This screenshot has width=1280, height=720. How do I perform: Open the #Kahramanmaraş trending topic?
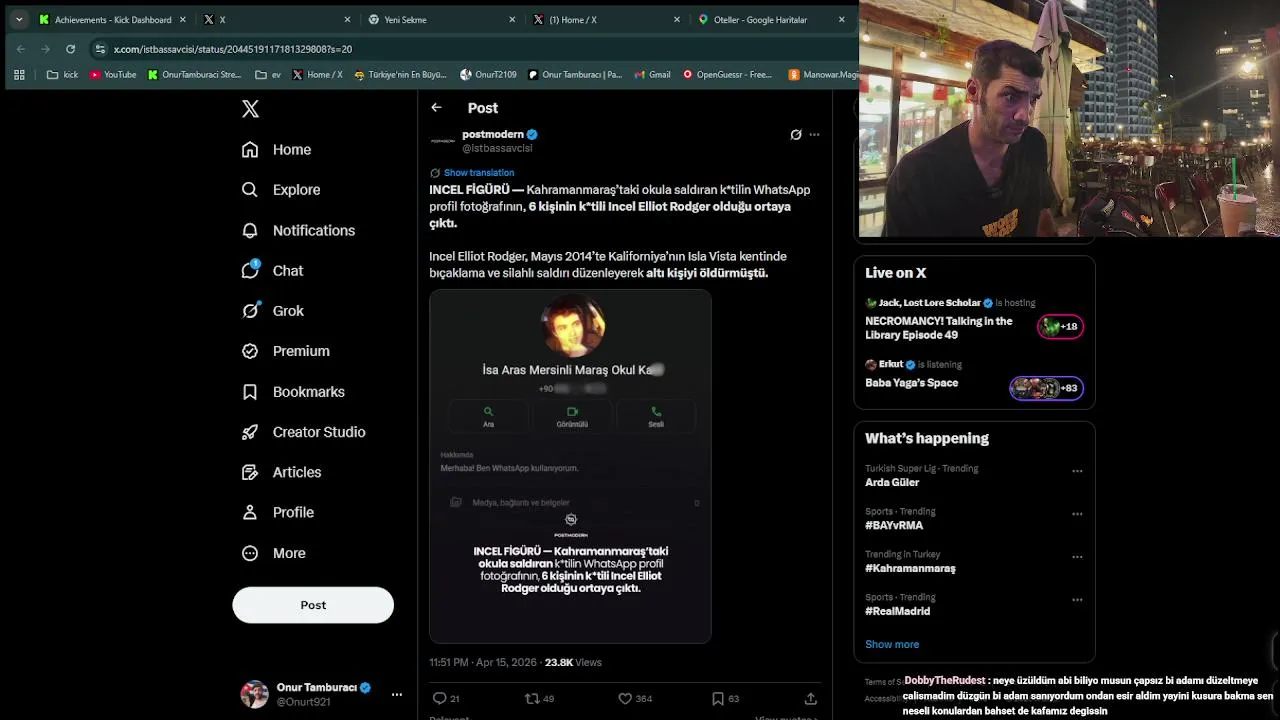coord(910,568)
